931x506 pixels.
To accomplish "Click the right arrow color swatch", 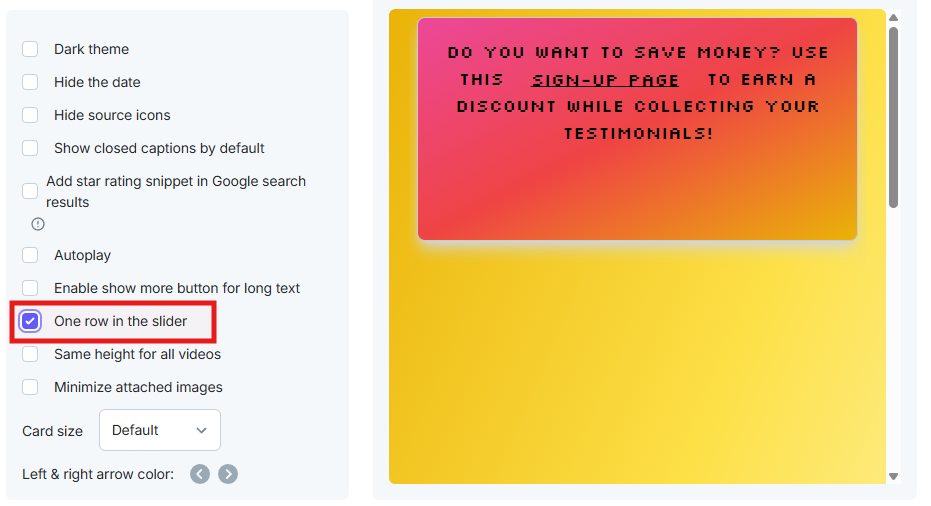I will (x=228, y=474).
